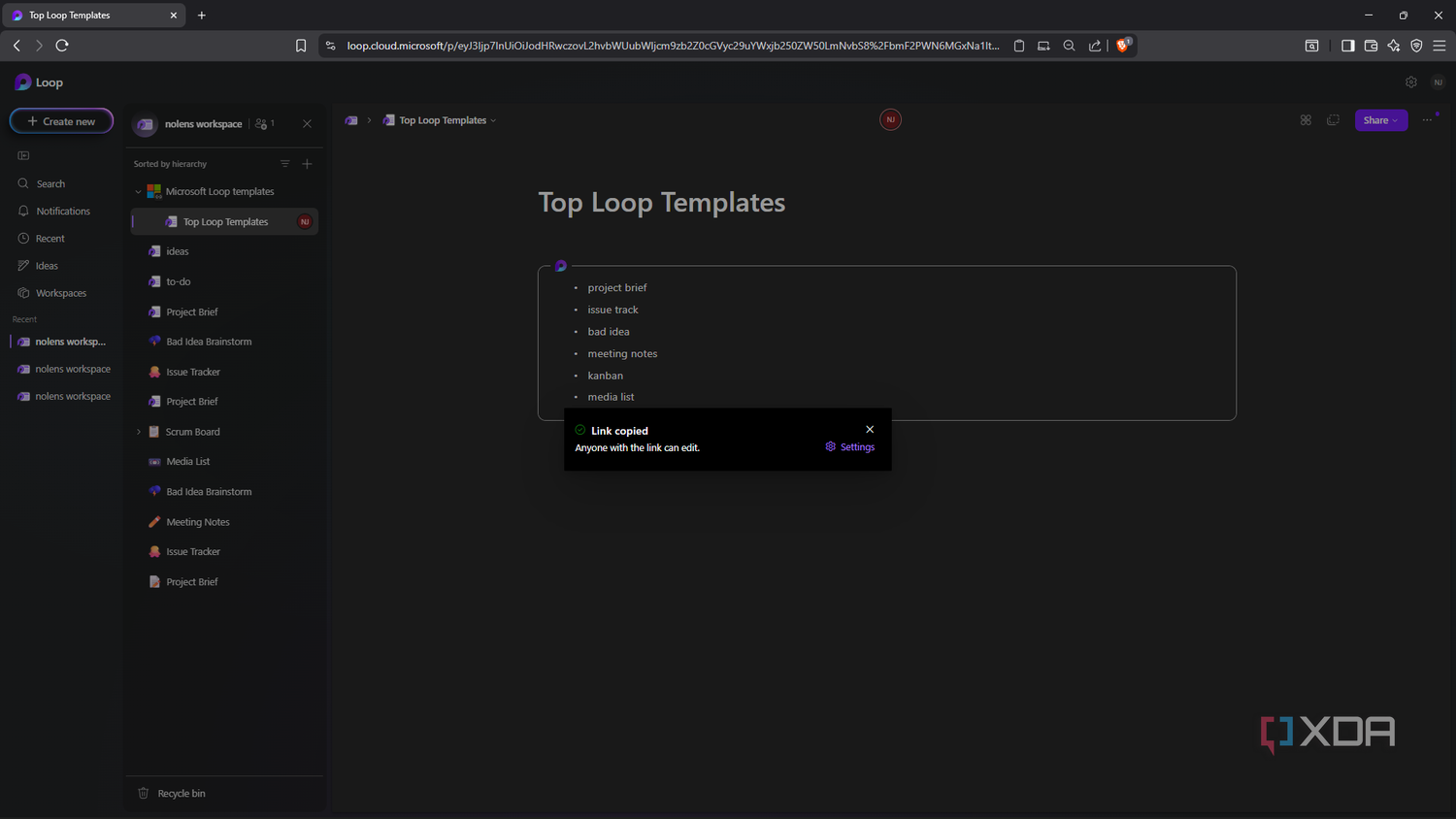This screenshot has width=1456, height=819.
Task: Open the more options ellipsis menu
Action: (1427, 120)
